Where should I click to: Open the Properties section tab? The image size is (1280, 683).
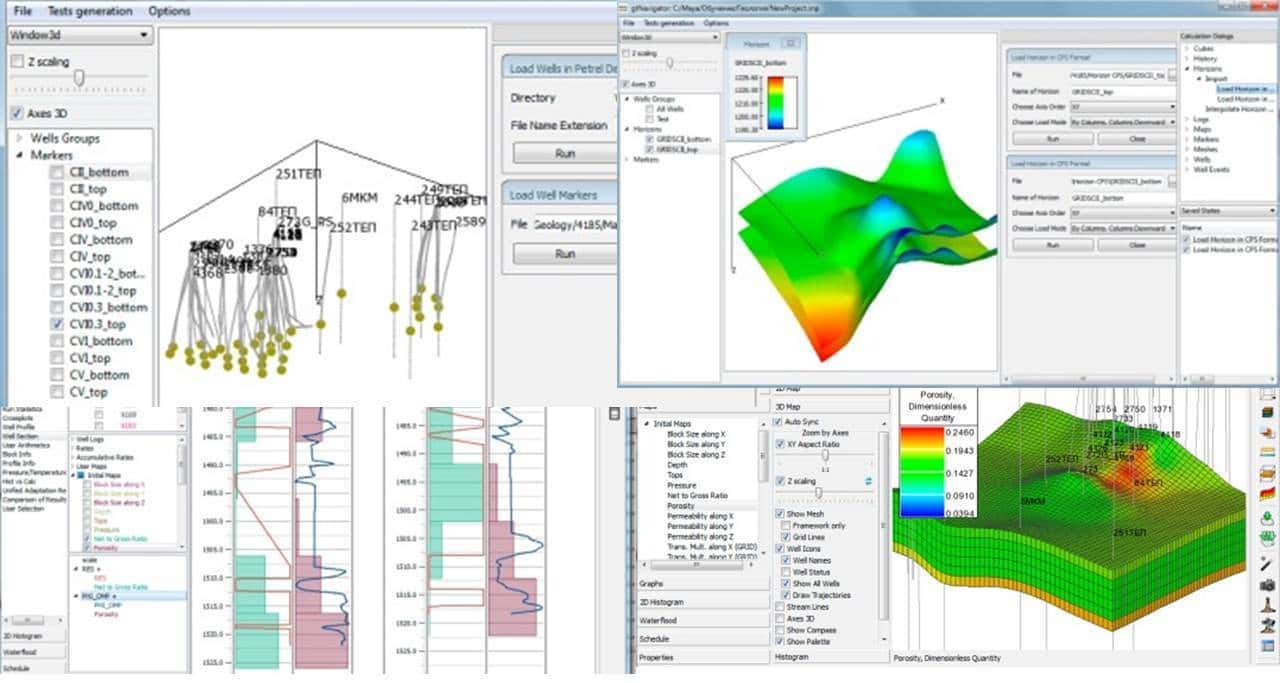pos(703,658)
